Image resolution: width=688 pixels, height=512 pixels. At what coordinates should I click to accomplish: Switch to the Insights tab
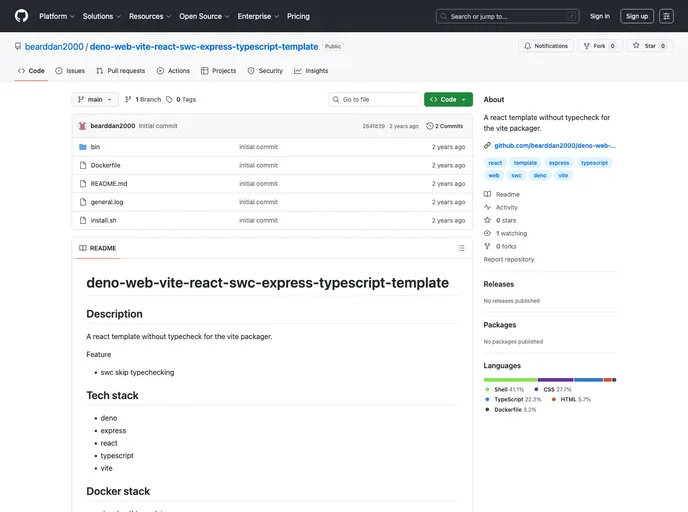311,71
